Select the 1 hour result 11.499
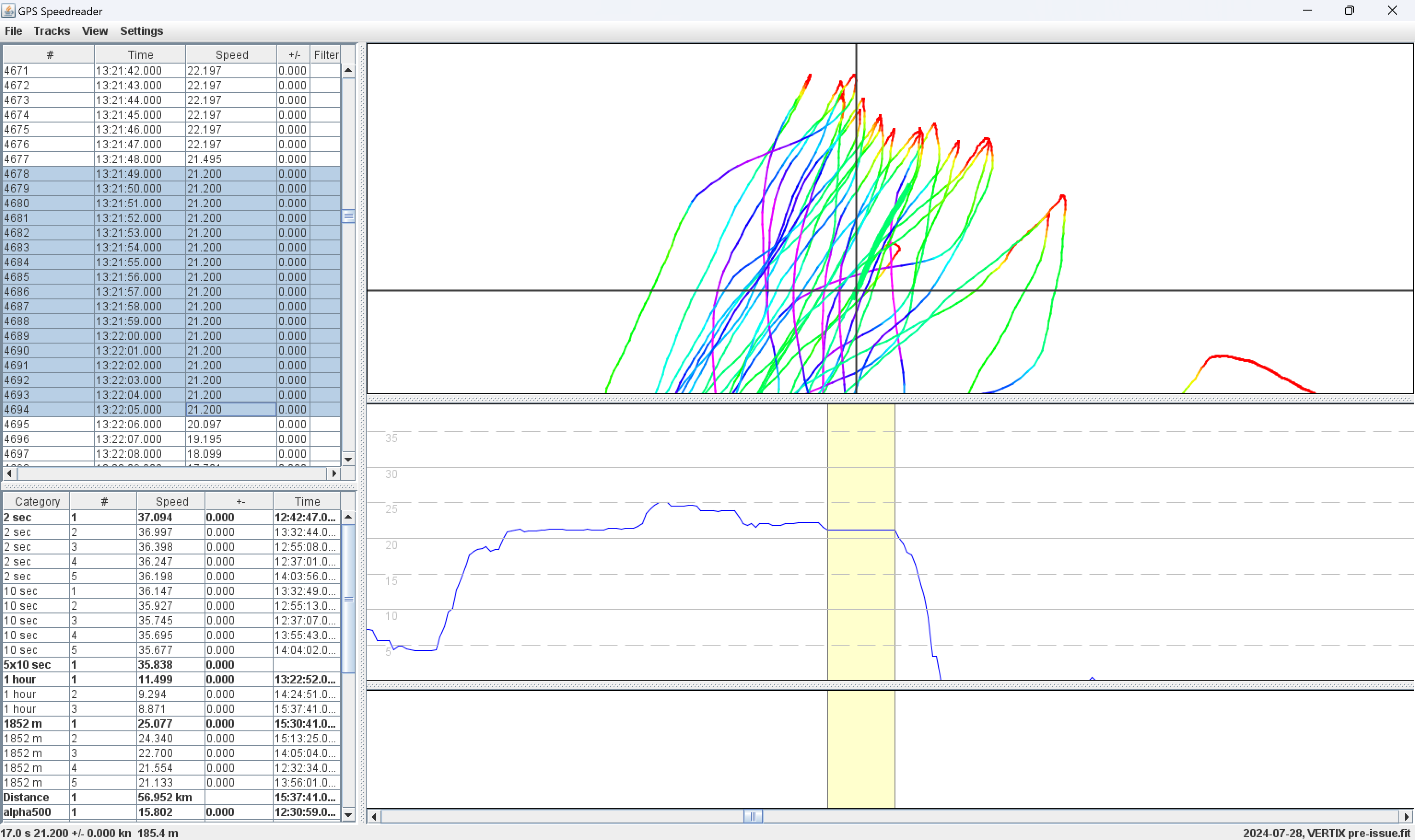1415x840 pixels. coord(171,679)
